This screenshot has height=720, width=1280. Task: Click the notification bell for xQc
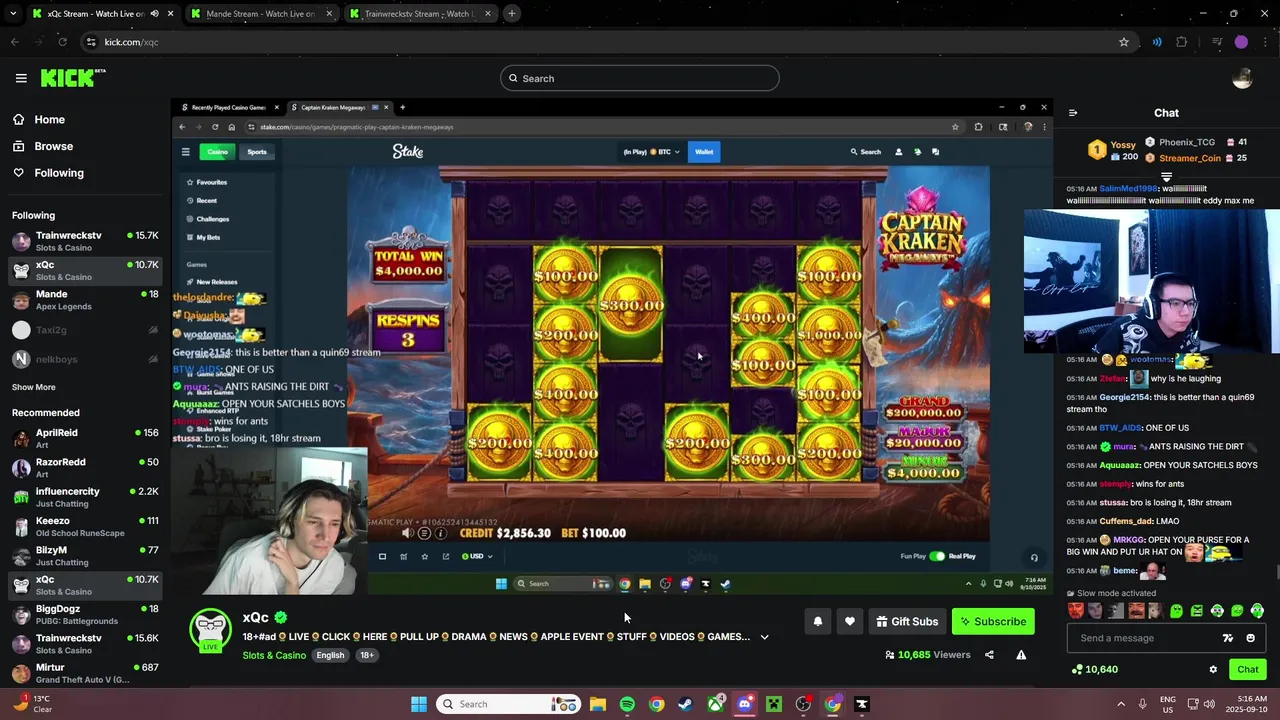[x=817, y=621]
